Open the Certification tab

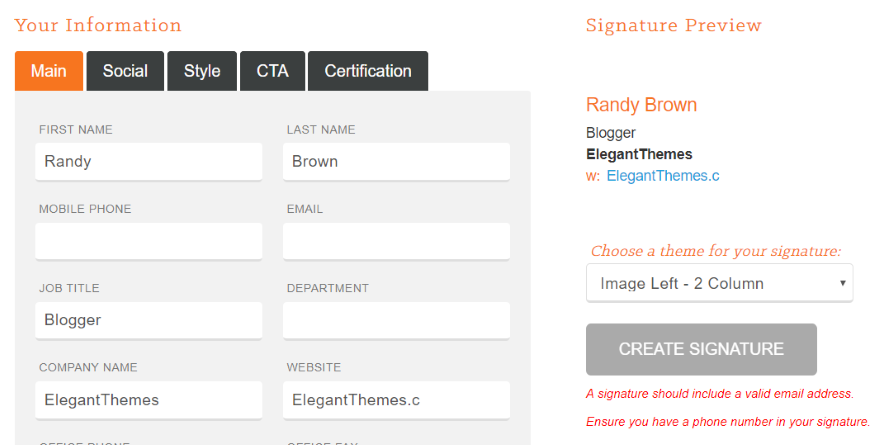tap(368, 71)
